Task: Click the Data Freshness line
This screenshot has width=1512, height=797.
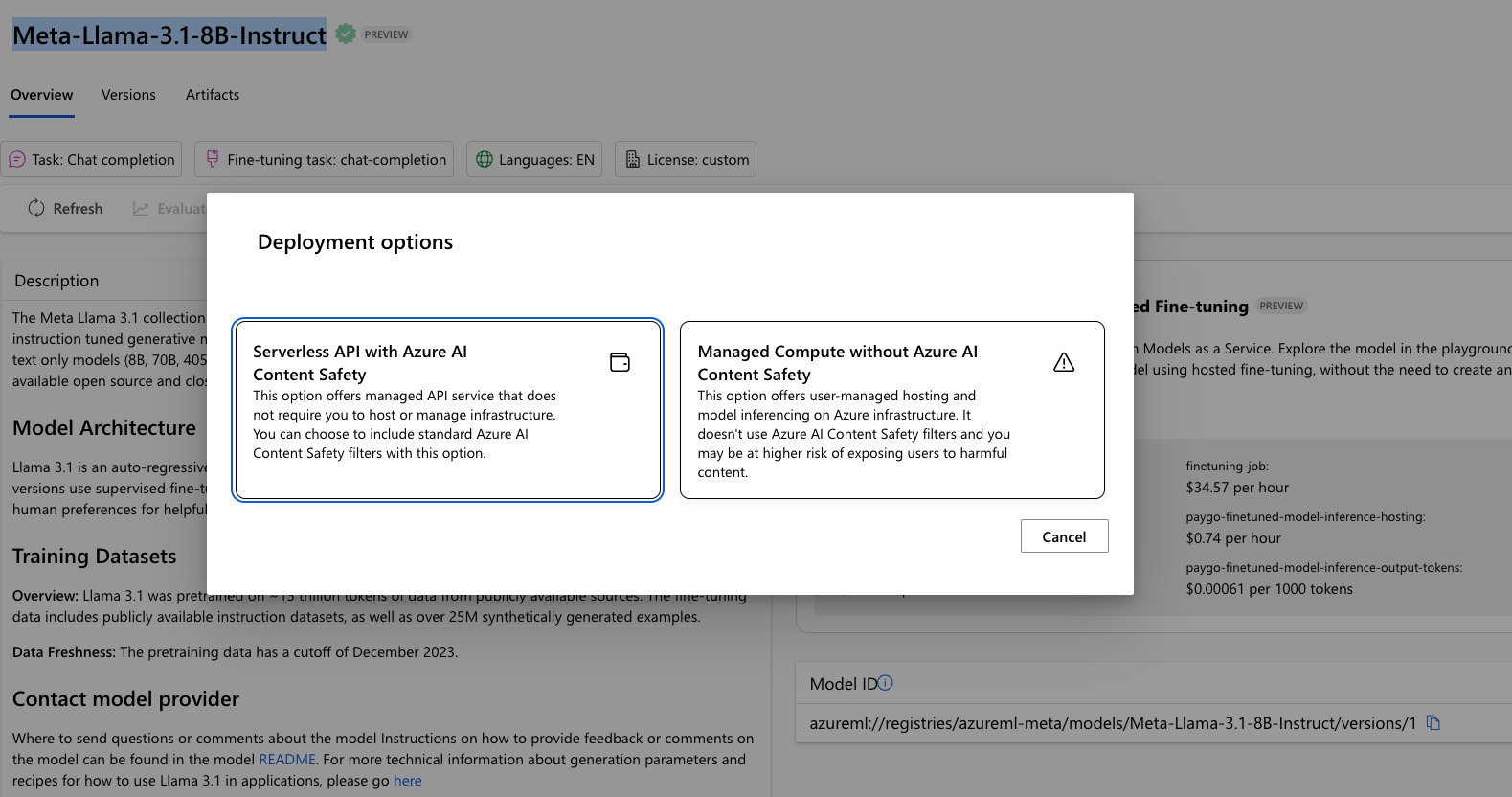Action: [236, 652]
